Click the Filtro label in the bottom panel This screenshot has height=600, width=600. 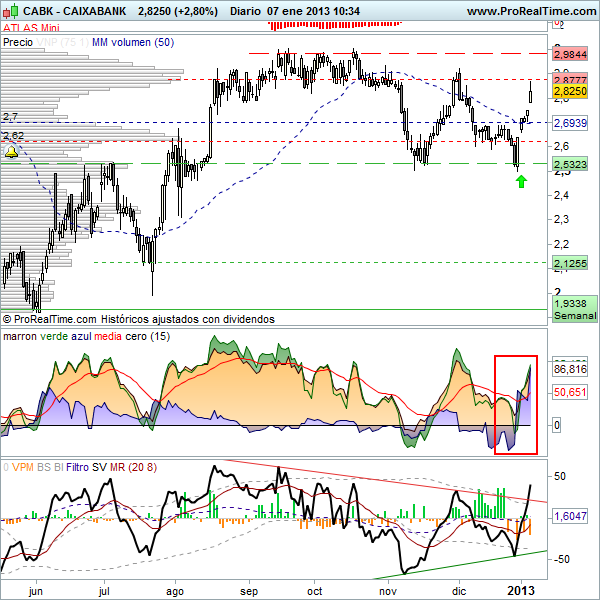[77, 467]
